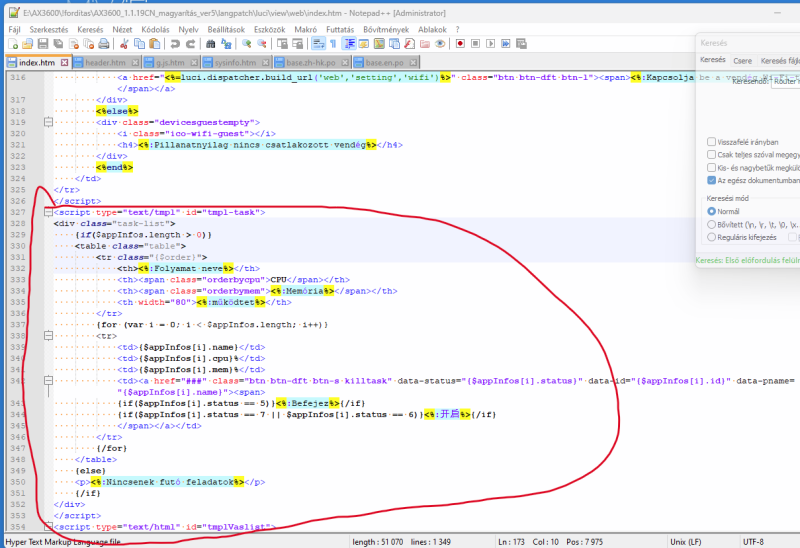The height and width of the screenshot is (548, 800).
Task: Close the header.htm tab
Action: 135,62
